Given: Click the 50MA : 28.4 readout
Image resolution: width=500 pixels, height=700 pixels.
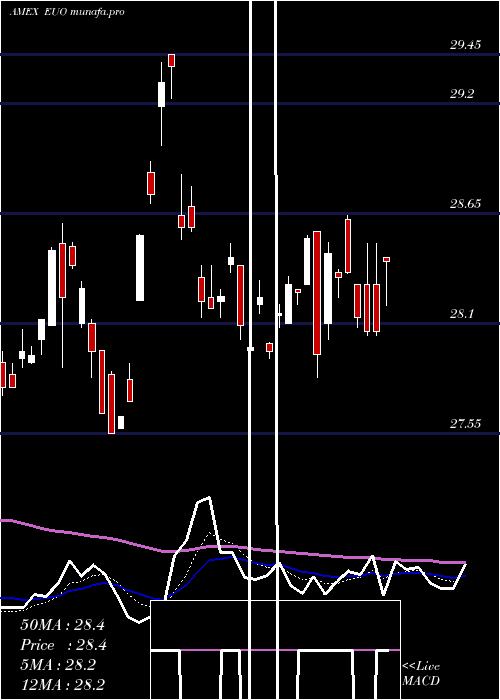Looking at the screenshot, I should point(62,625).
